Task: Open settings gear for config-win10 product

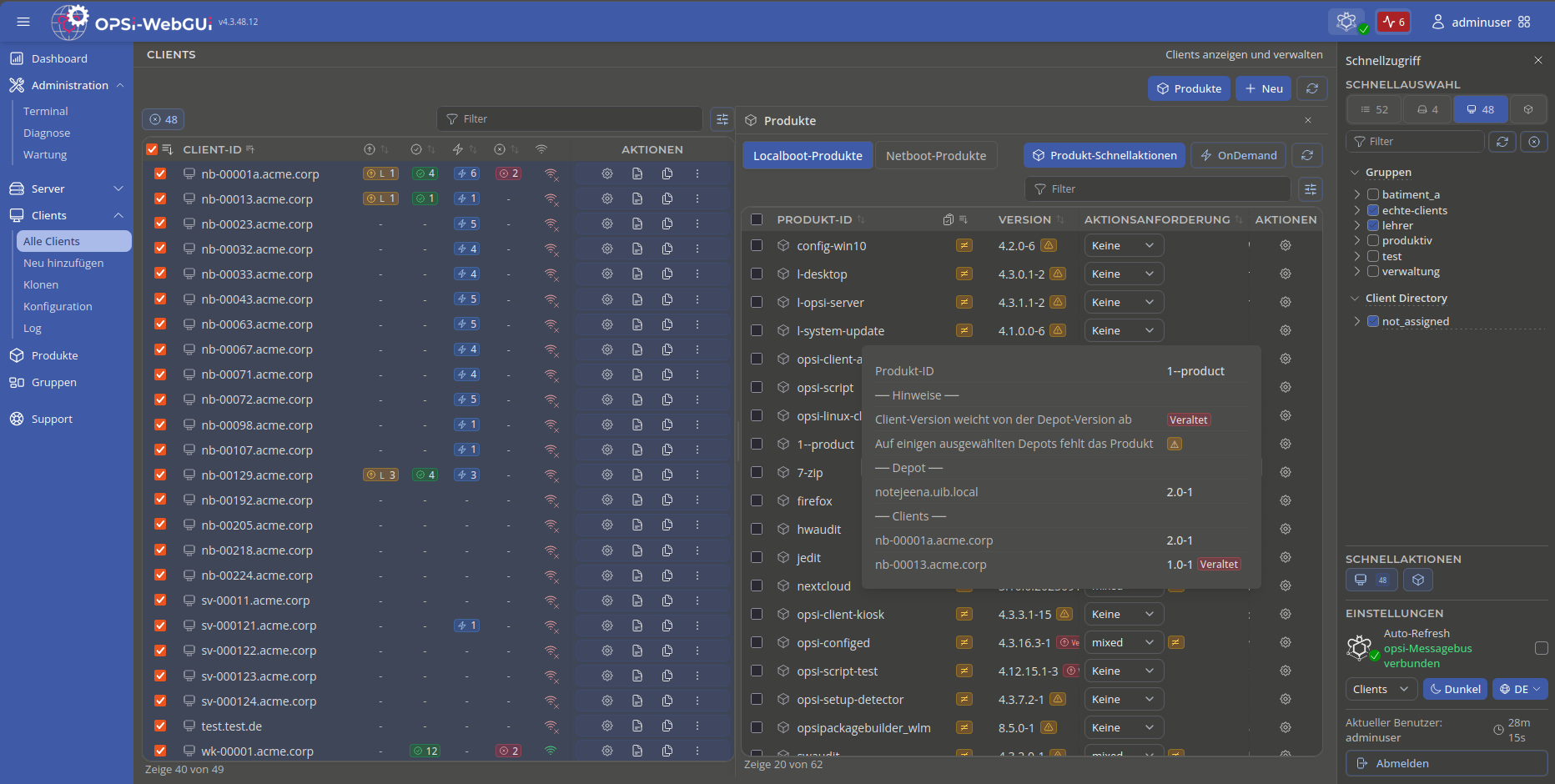Action: 1286,245
